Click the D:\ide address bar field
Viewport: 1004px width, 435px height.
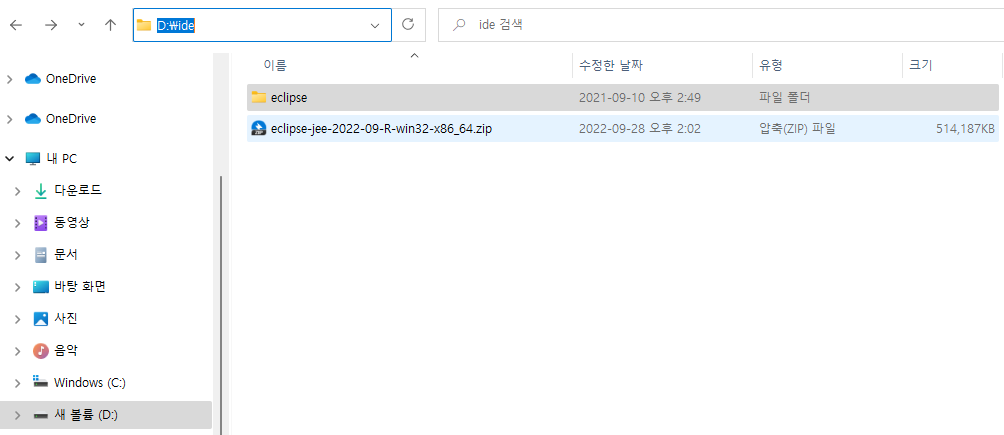262,25
